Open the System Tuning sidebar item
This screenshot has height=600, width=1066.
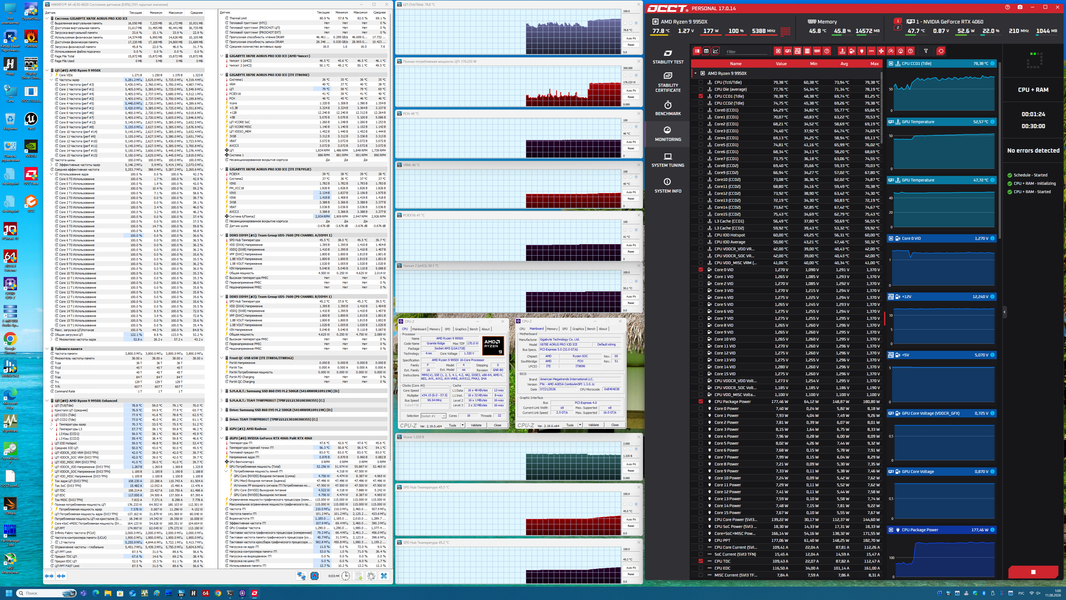[x=668, y=160]
